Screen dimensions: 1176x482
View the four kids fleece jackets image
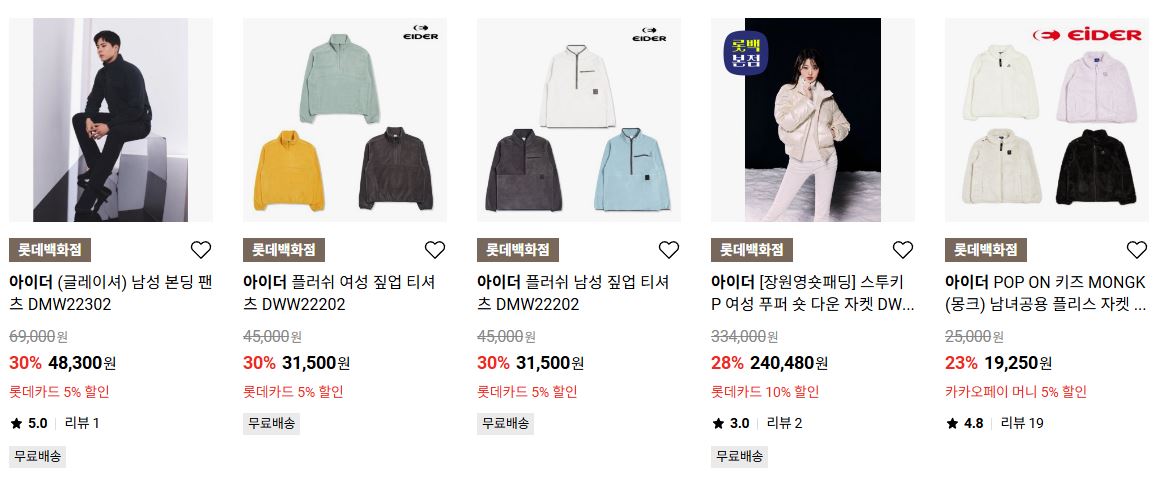(1047, 120)
